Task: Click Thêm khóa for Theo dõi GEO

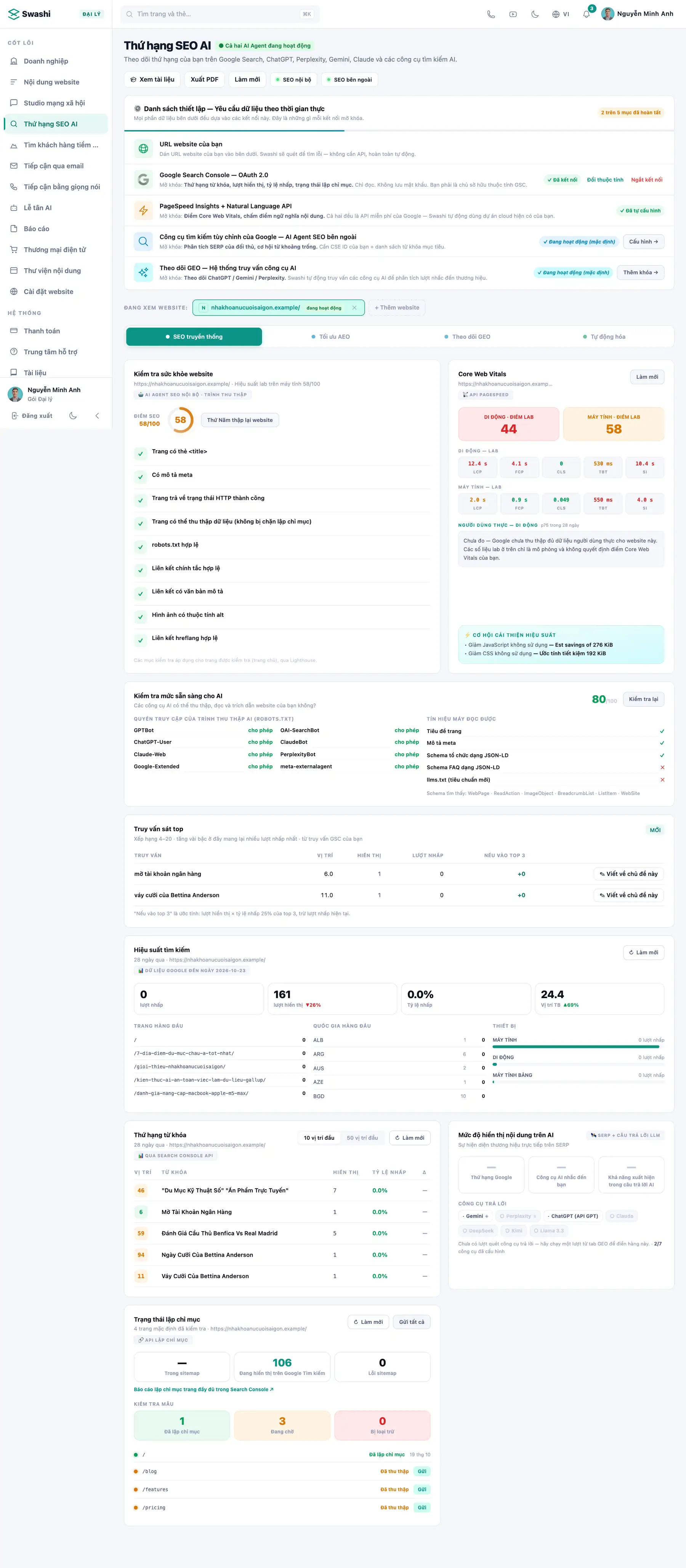Action: click(x=640, y=273)
